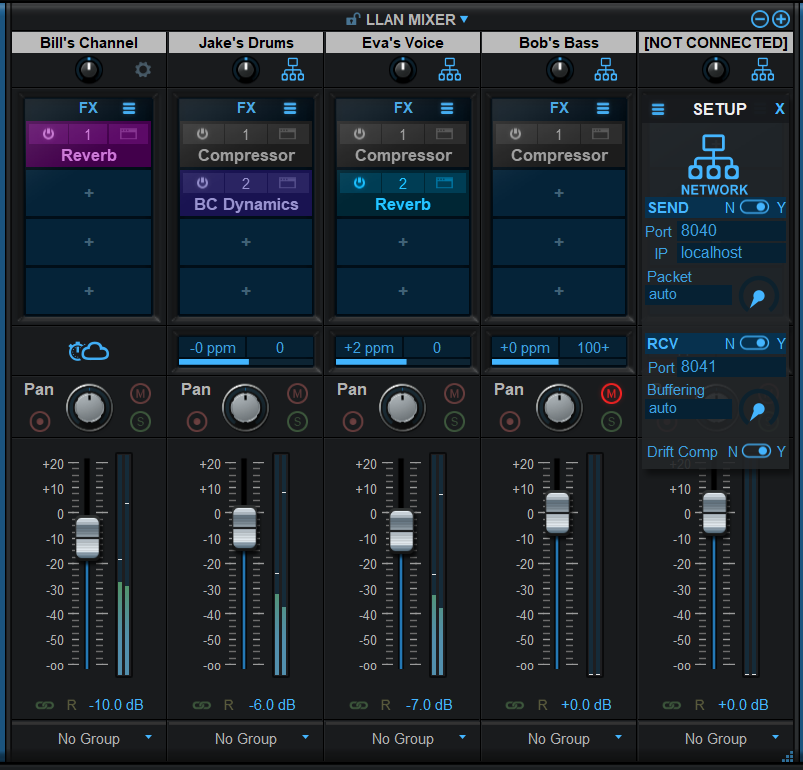Open settings gear on Bill's Channel
The width and height of the screenshot is (803, 770).
(143, 70)
